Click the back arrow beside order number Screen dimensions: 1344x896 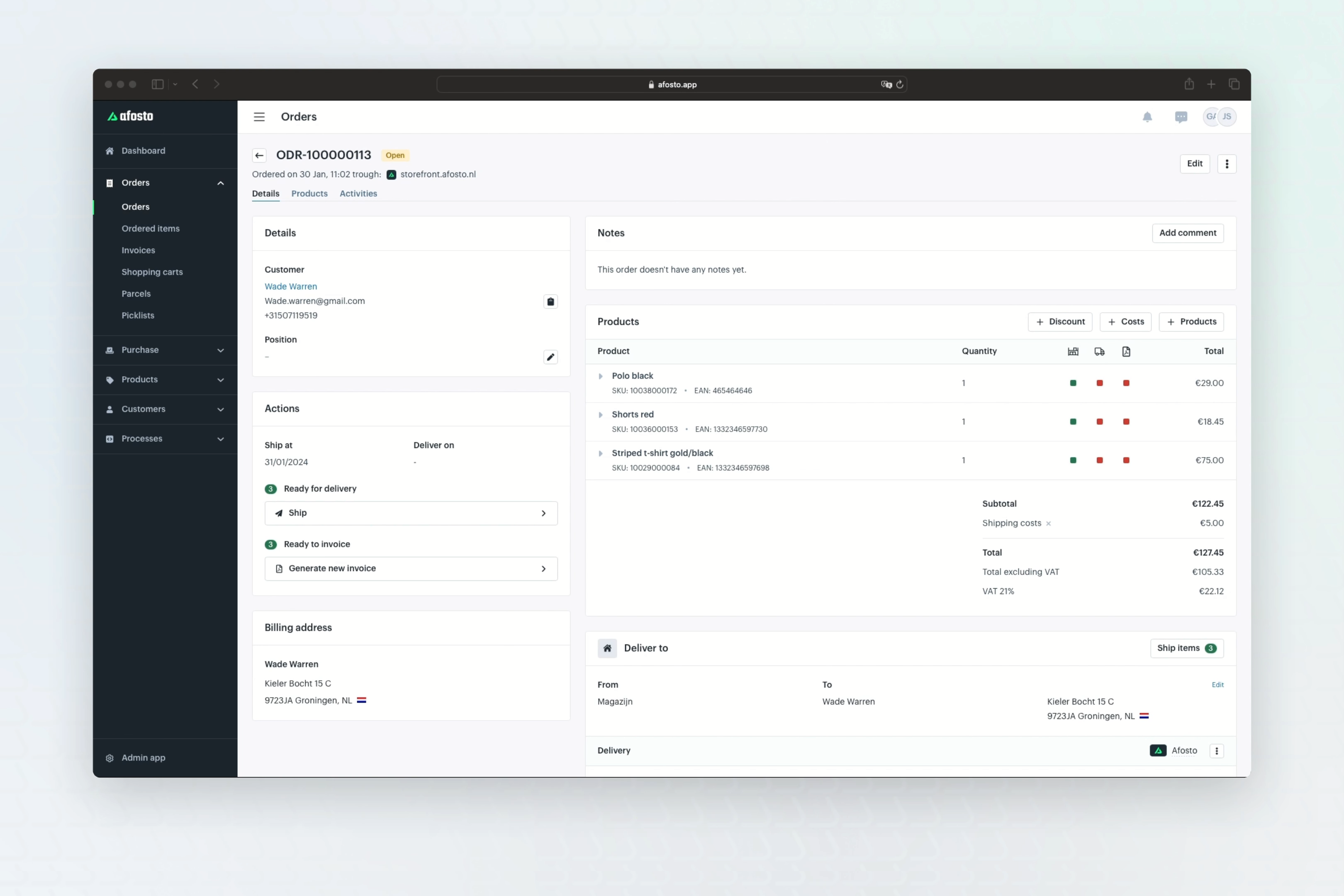click(259, 156)
